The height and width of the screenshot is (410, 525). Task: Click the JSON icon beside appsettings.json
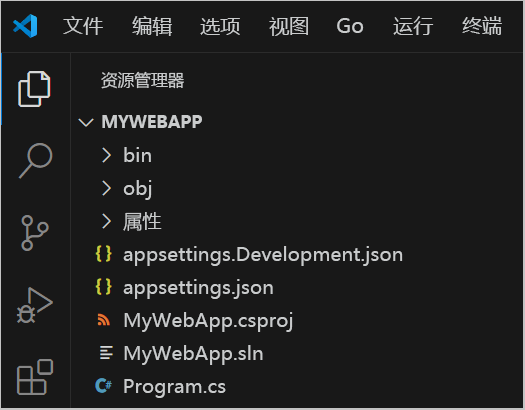103,287
